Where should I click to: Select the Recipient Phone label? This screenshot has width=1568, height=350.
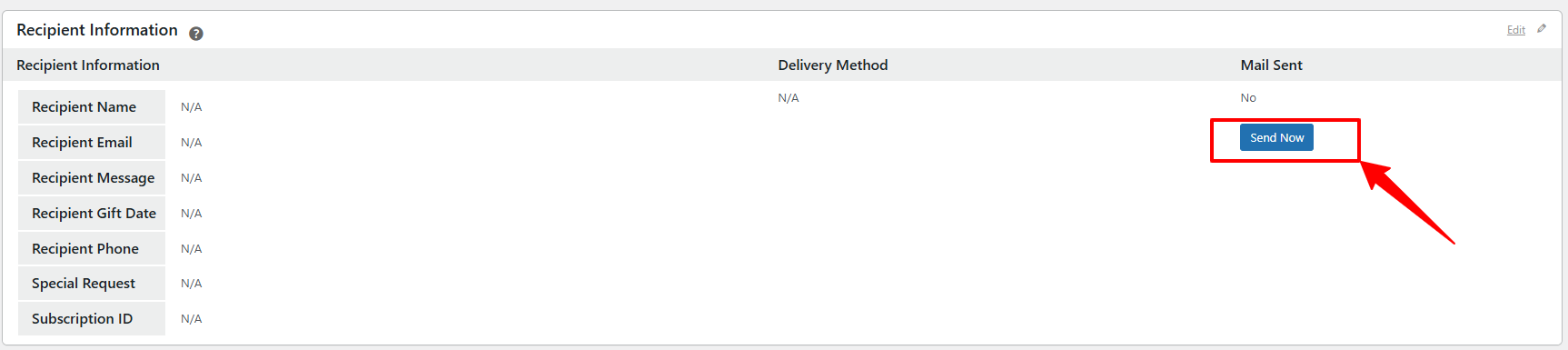[x=85, y=248]
